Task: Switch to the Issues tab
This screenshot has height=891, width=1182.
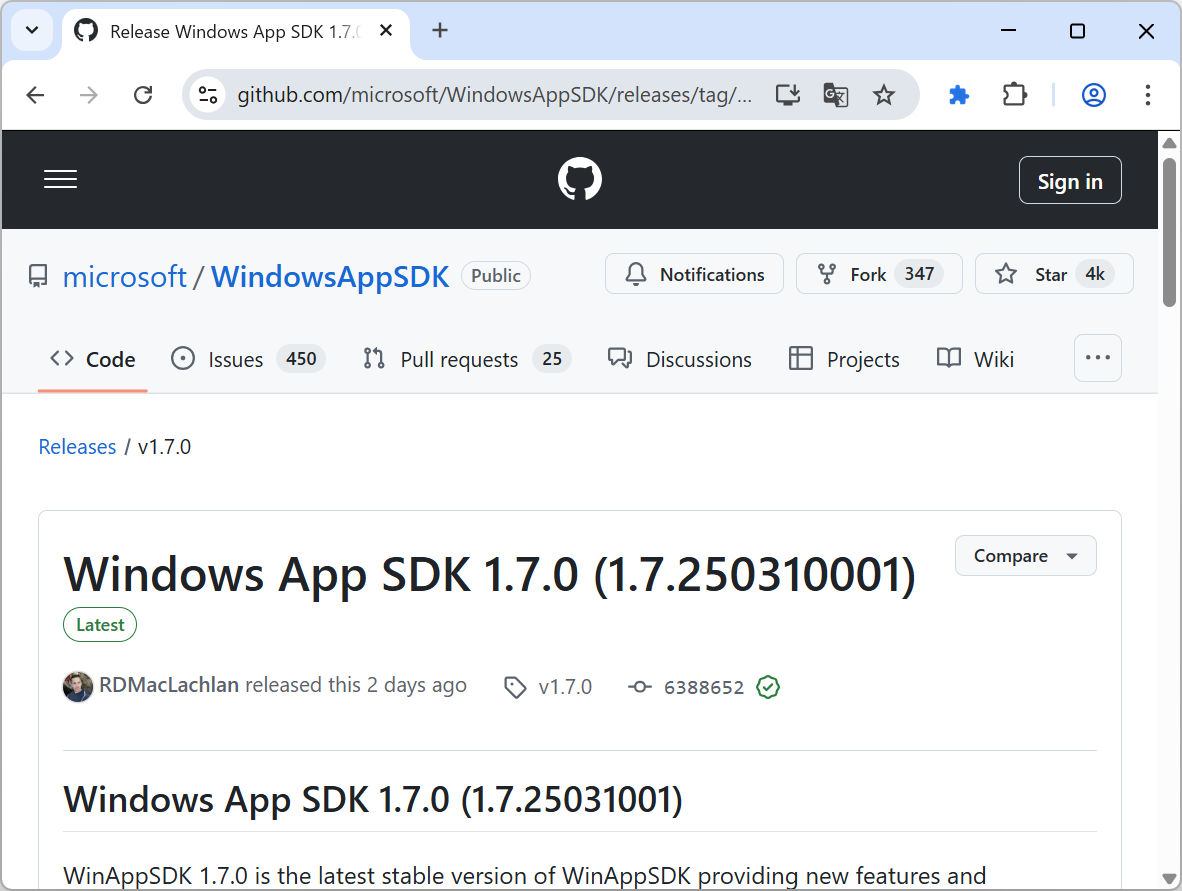Action: pyautogui.click(x=235, y=359)
